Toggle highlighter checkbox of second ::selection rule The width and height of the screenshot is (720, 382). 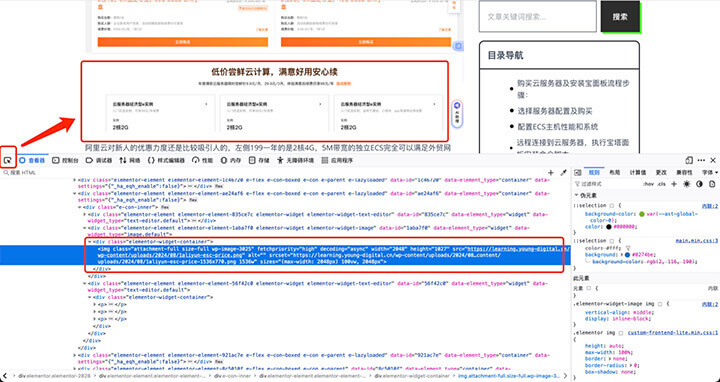(x=611, y=241)
